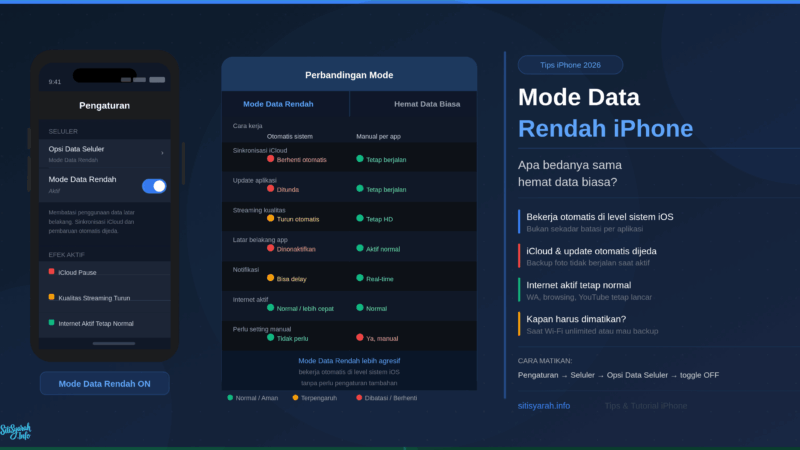Click green dot in Sinkronisasi iCloud row
The image size is (800, 450).
click(x=360, y=159)
